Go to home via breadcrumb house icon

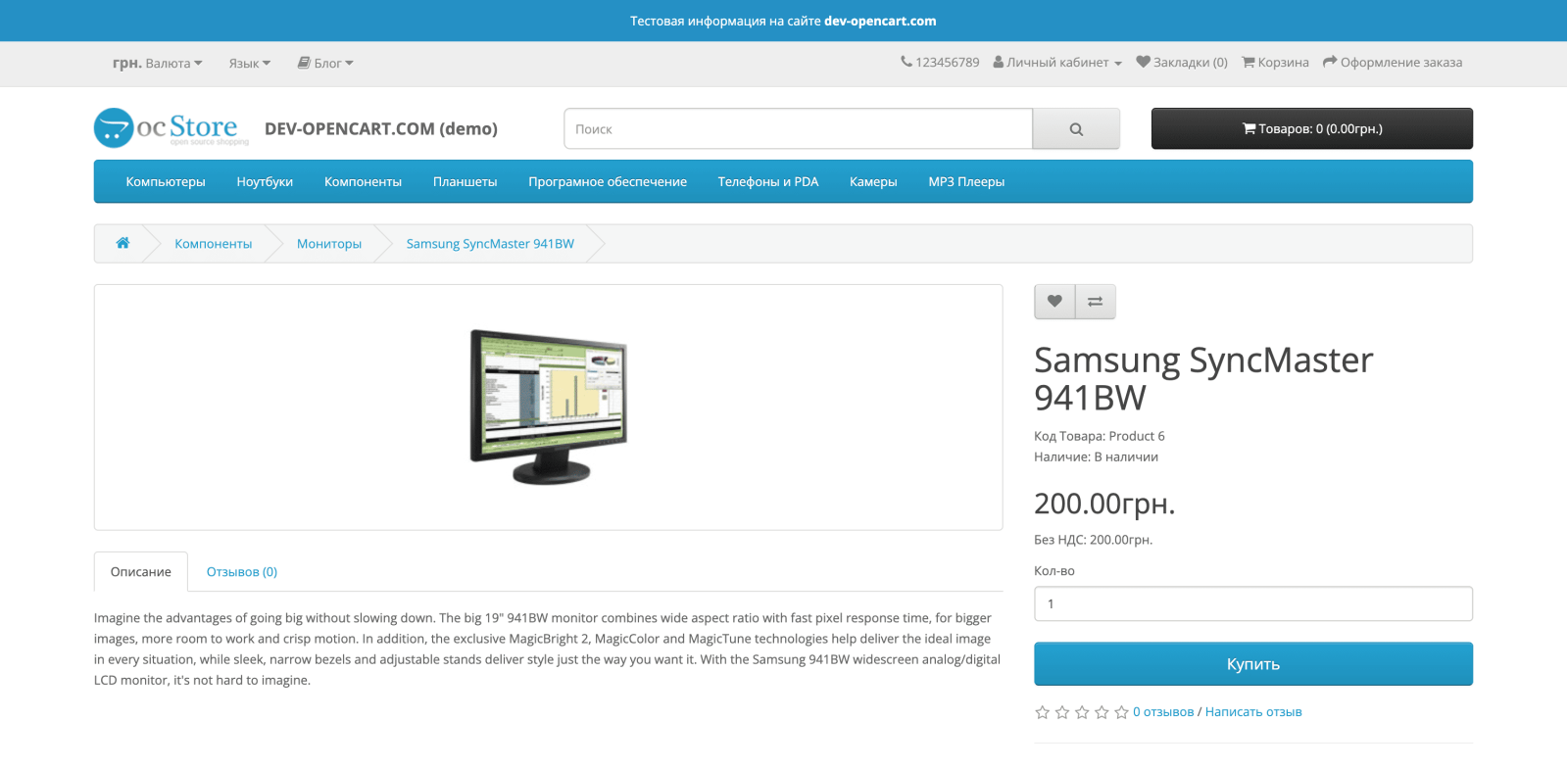pos(122,244)
